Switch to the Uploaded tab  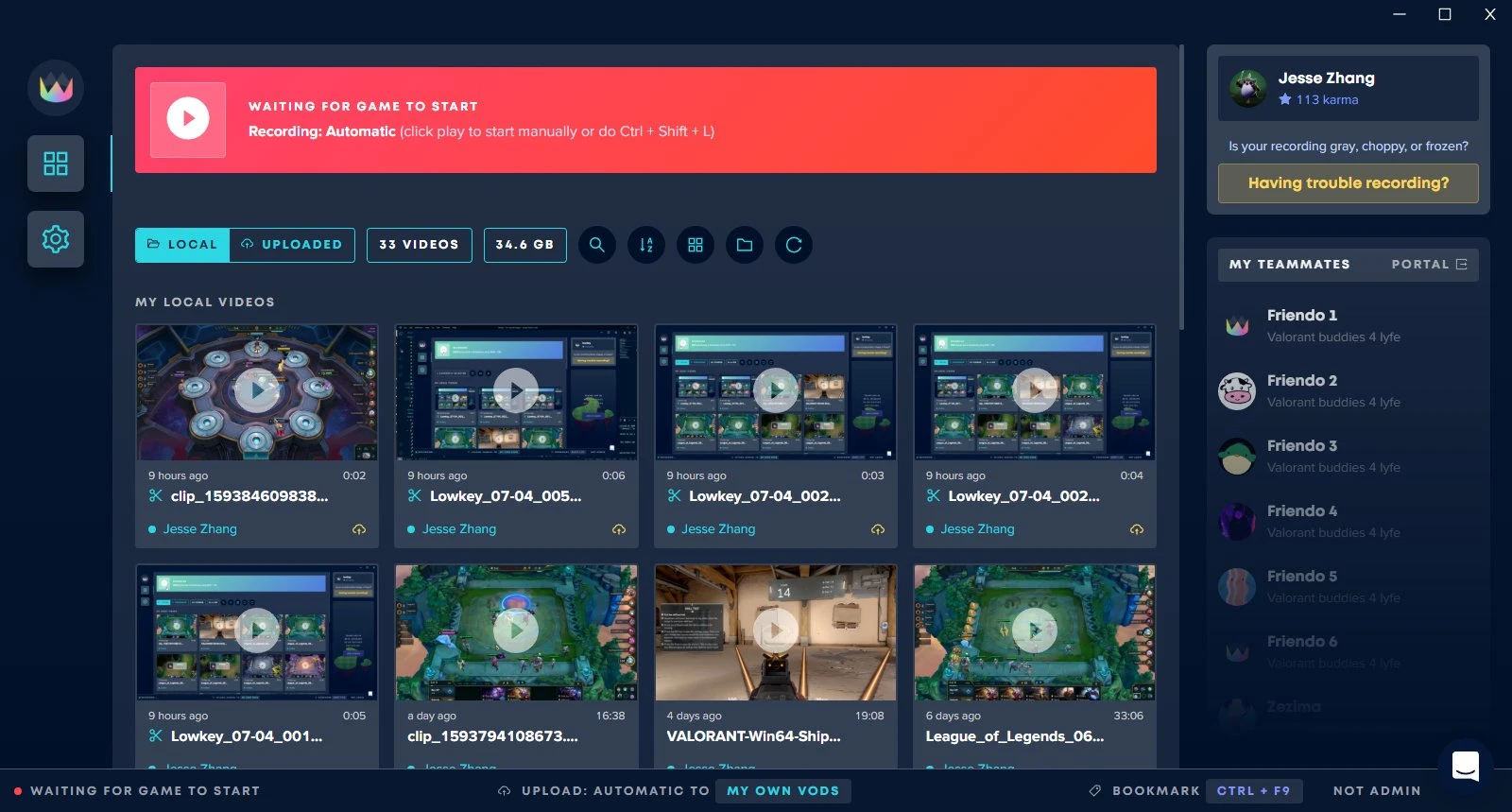292,245
